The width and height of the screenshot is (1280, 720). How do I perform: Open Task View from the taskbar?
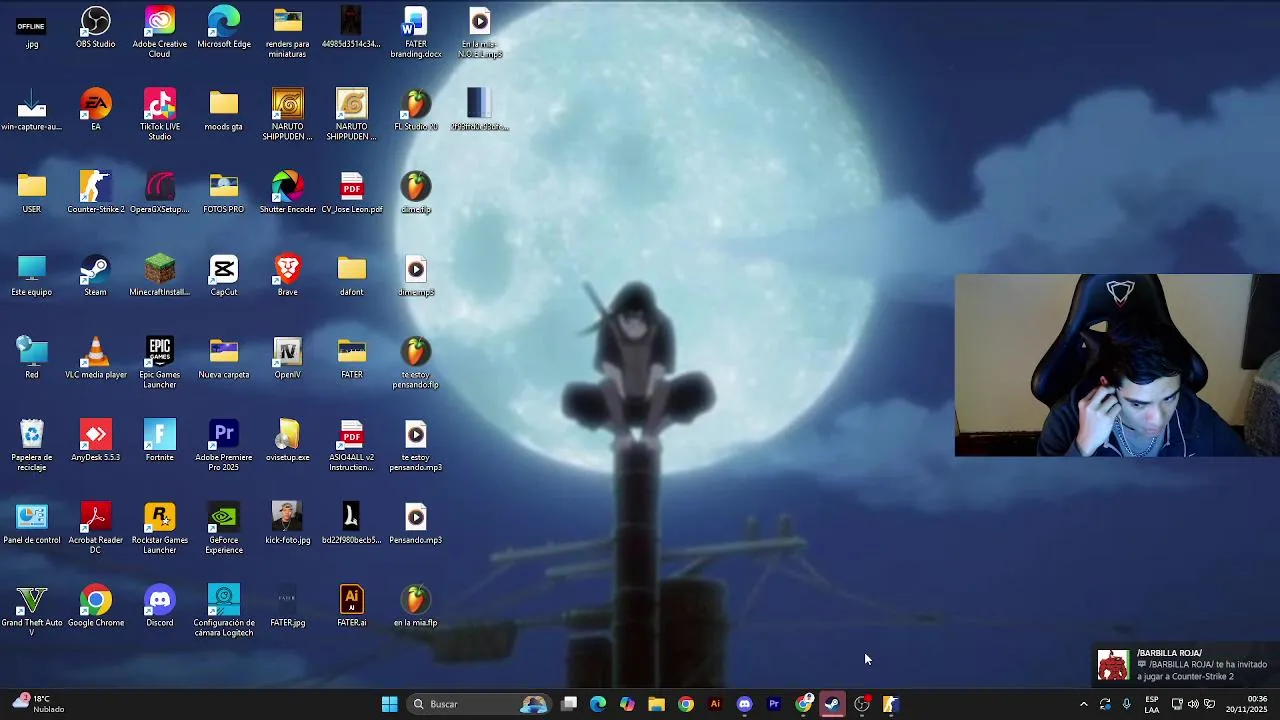pyautogui.click(x=569, y=704)
